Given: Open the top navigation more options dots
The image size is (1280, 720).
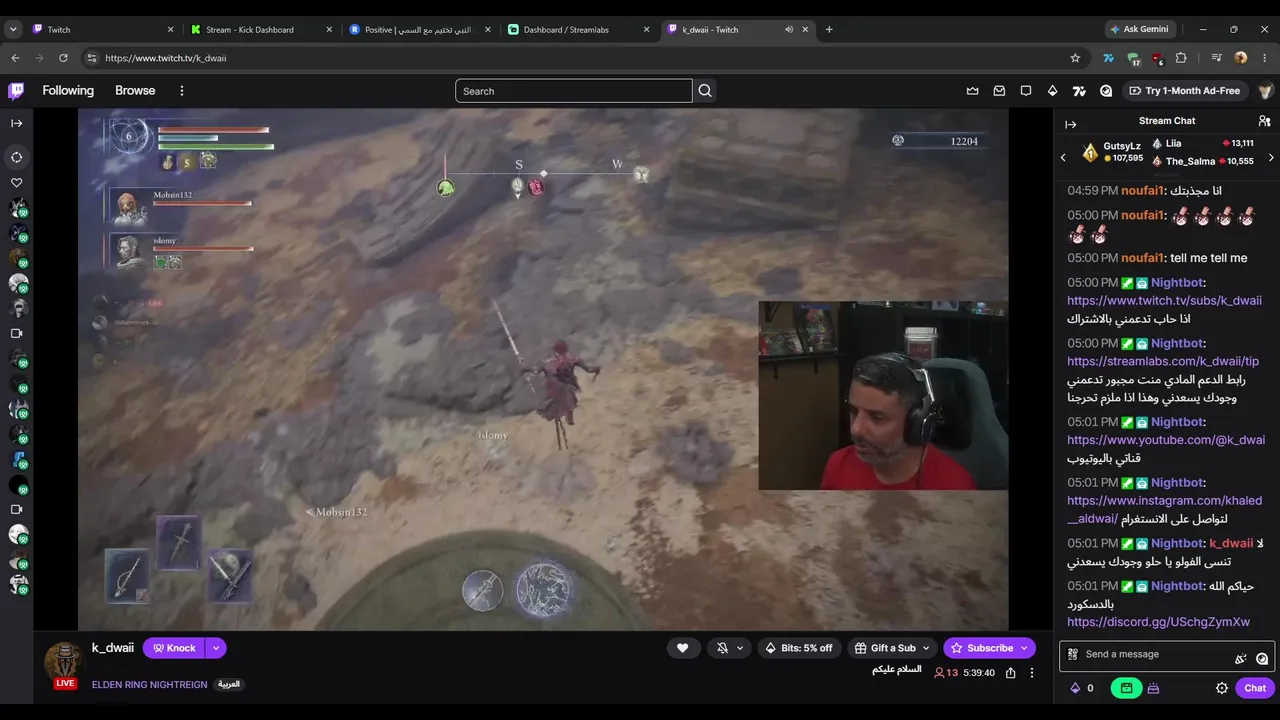Looking at the screenshot, I should [x=182, y=91].
